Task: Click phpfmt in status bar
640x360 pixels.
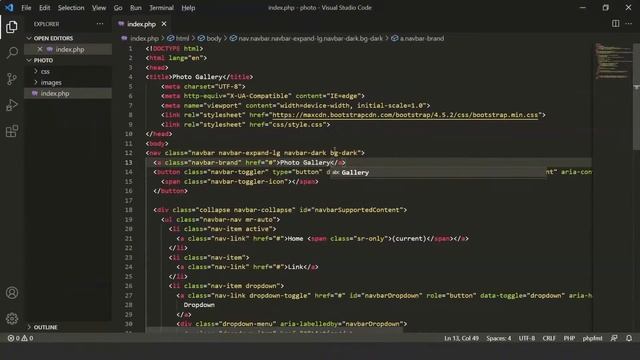Action: [x=592, y=338]
